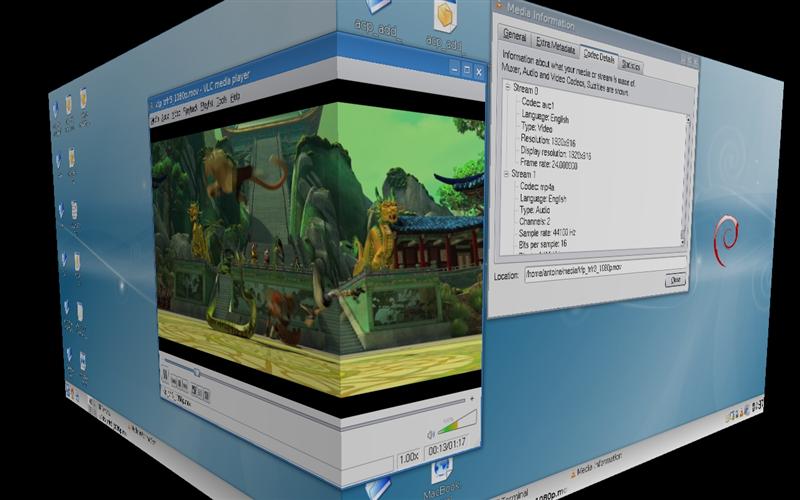Image resolution: width=800 pixels, height=500 pixels.
Task: Mute audio with VLC speaker icon
Action: point(431,435)
